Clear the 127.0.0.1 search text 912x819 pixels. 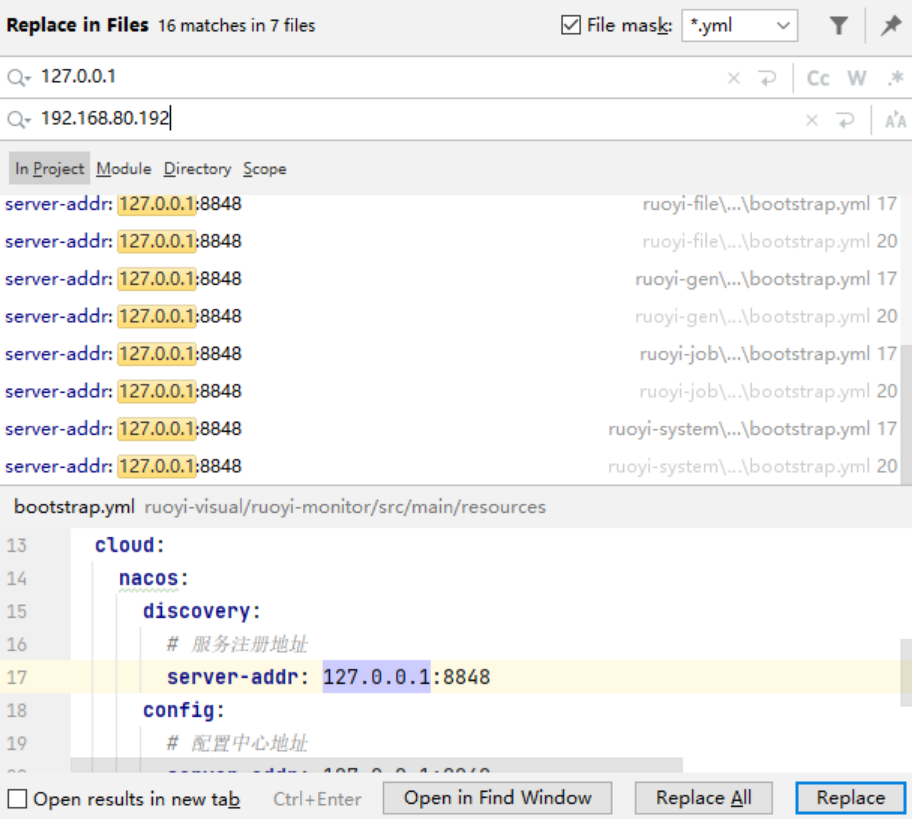tap(733, 78)
